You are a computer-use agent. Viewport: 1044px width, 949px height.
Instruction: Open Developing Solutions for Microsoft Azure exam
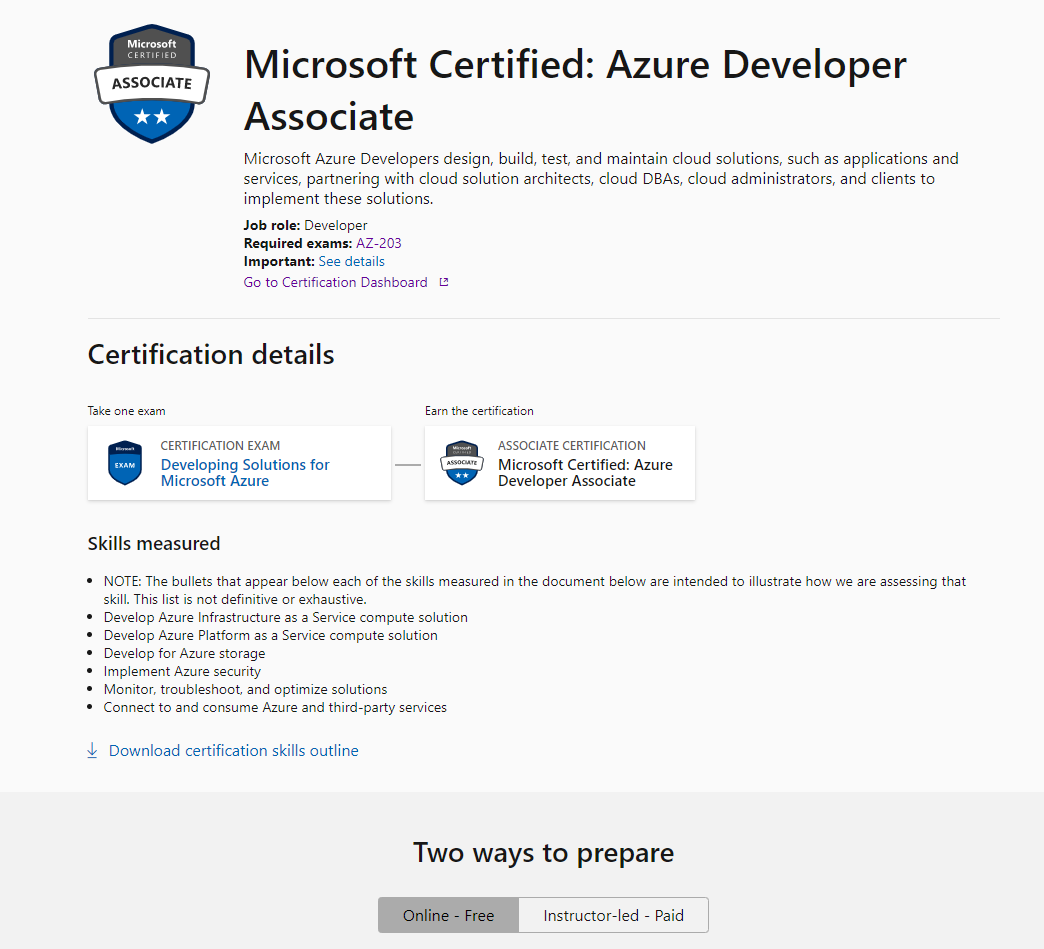coord(245,473)
